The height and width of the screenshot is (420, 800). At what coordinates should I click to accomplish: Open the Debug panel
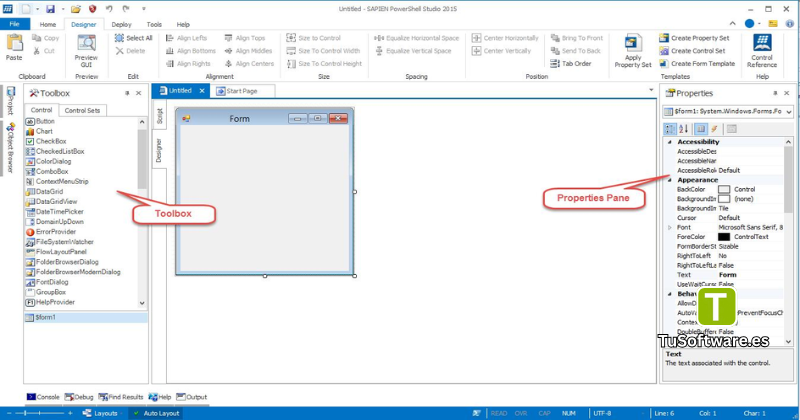(79, 397)
